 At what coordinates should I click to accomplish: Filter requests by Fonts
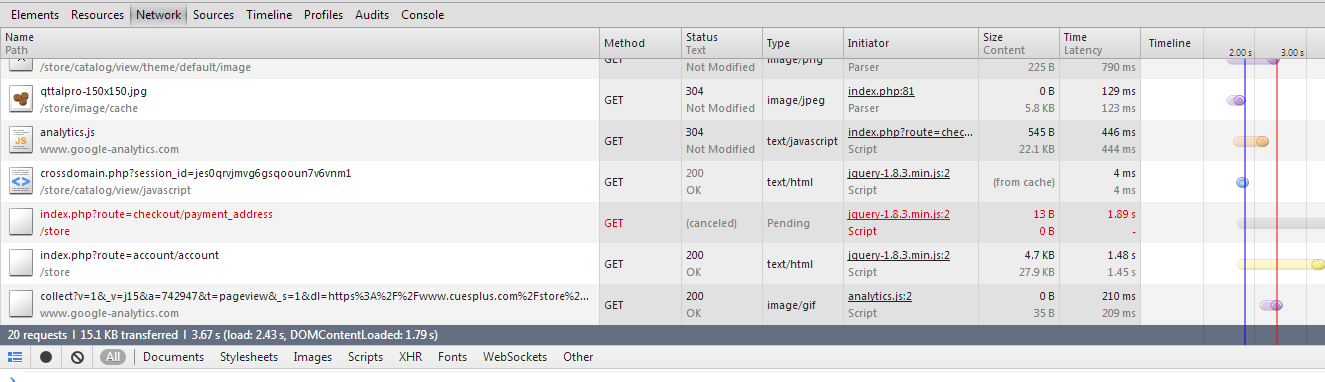(452, 357)
